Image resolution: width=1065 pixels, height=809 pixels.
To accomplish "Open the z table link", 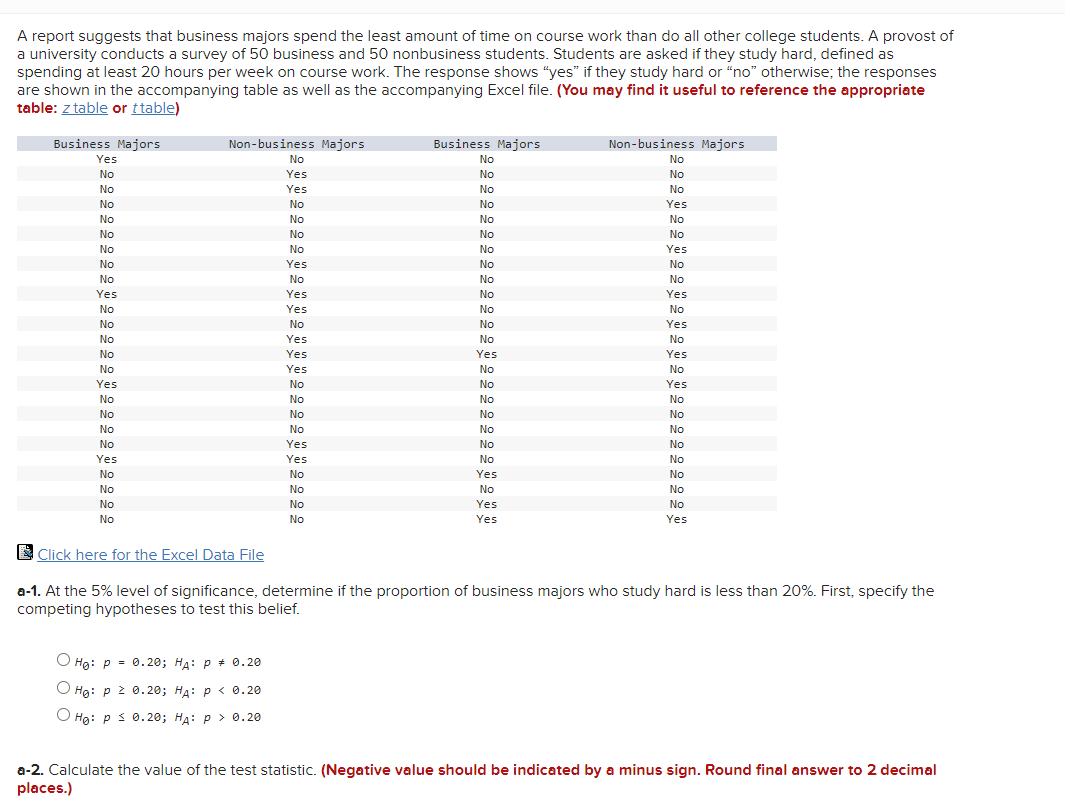I will 85,108.
